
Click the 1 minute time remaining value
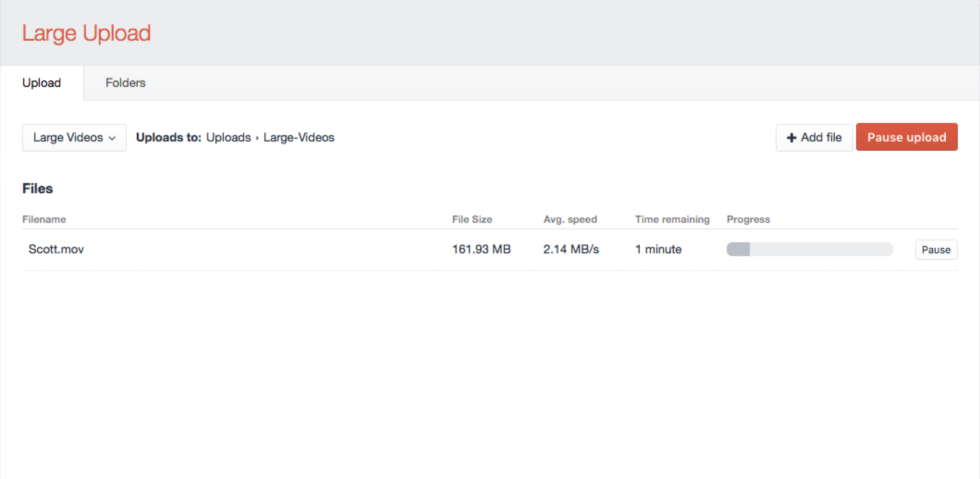(658, 250)
